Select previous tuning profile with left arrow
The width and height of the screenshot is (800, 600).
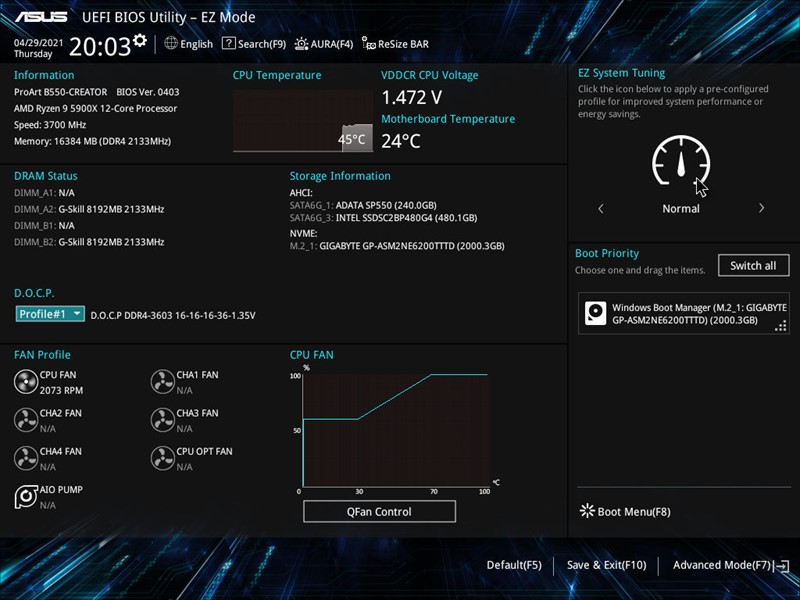(601, 209)
